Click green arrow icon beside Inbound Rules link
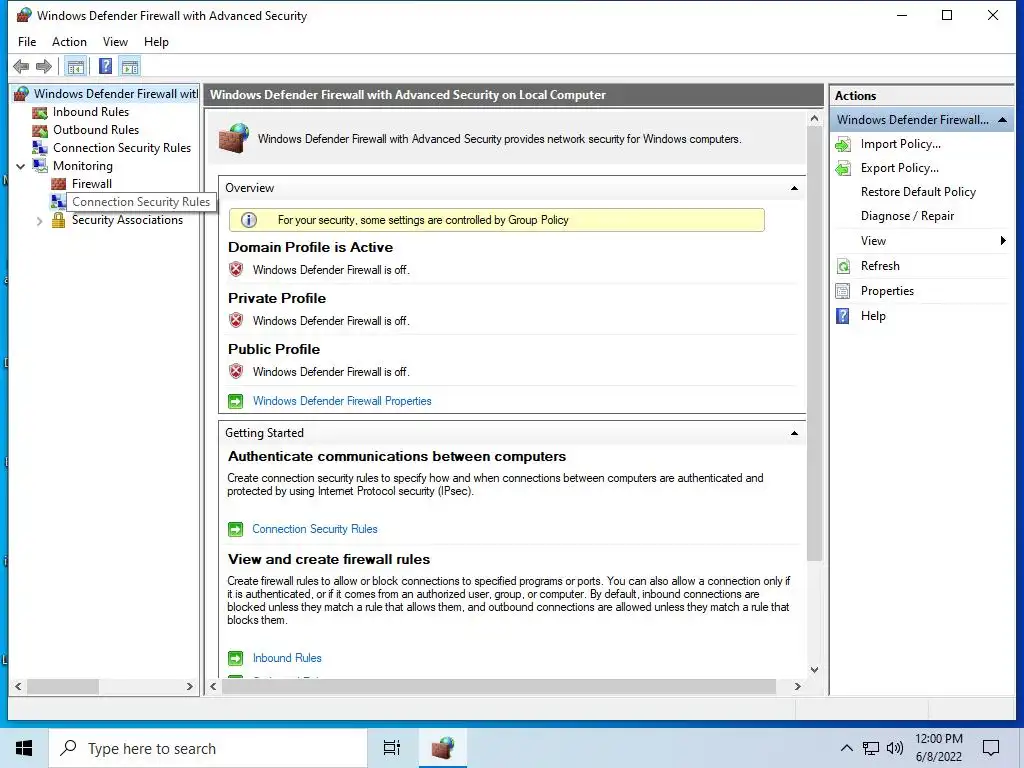Image resolution: width=1024 pixels, height=768 pixels. [x=236, y=658]
